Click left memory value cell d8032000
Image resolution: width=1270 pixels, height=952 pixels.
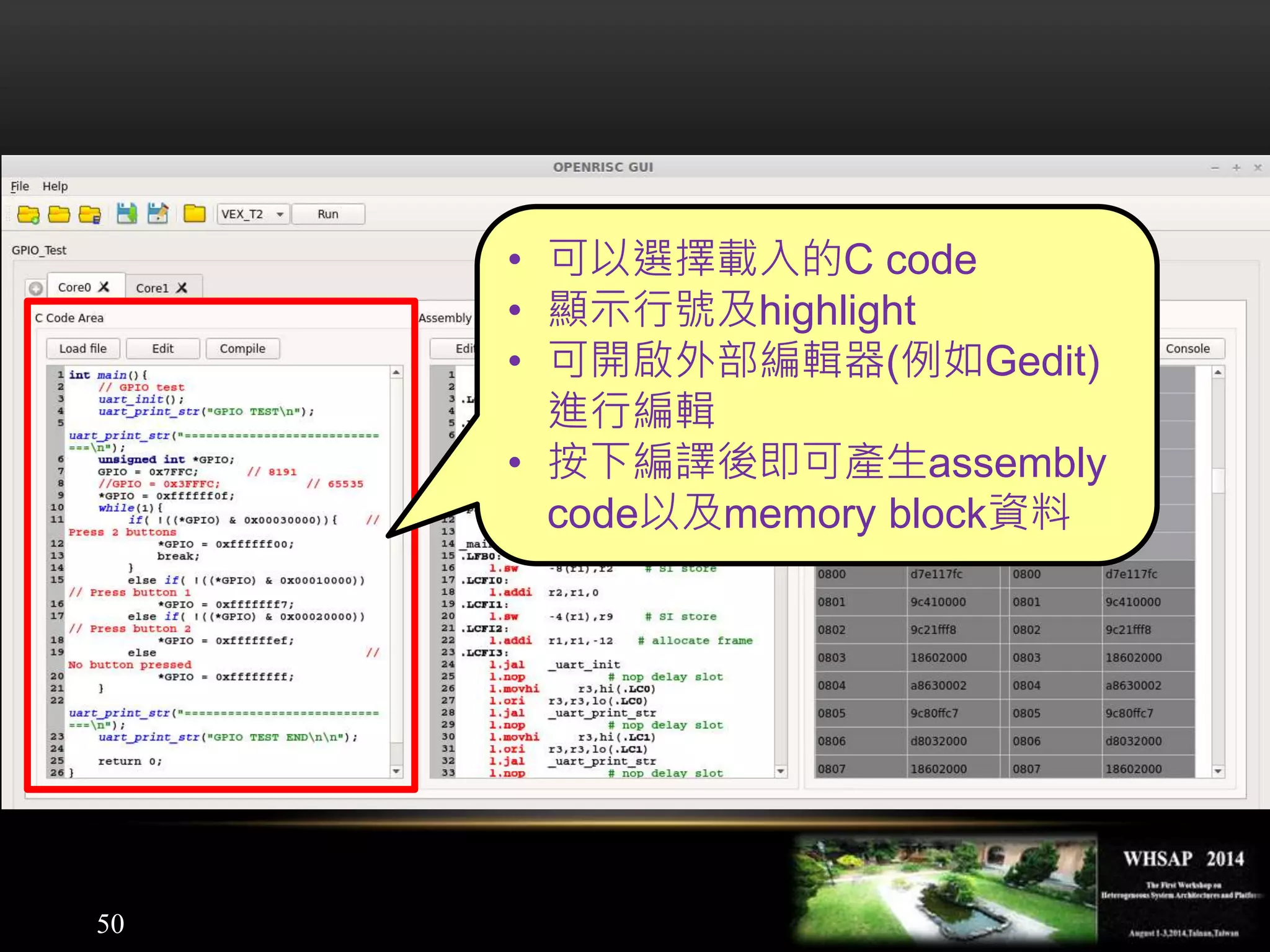[x=952, y=741]
